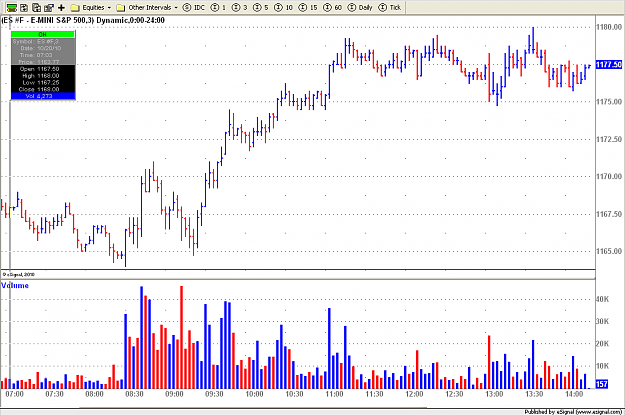The image size is (625, 416).
Task: Click the 40K volume axis label
Action: tap(602, 299)
